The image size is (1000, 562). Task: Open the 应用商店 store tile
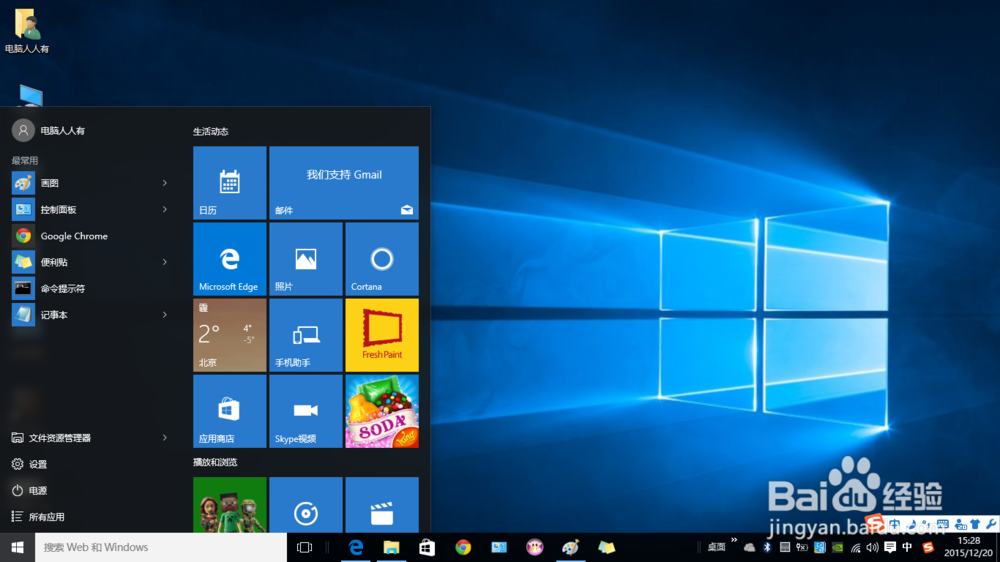(230, 411)
